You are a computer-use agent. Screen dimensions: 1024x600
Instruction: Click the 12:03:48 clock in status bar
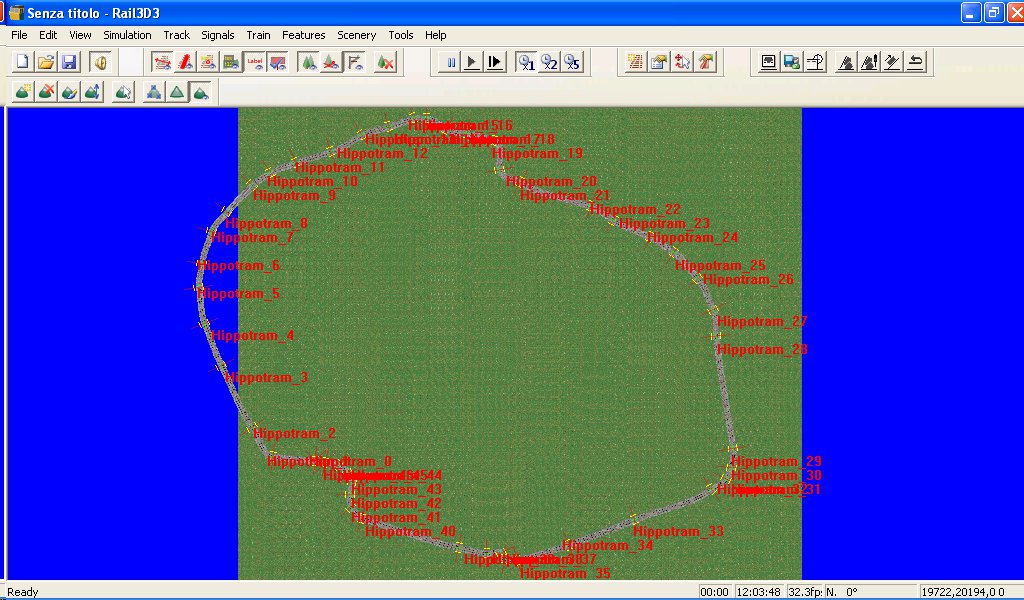click(x=758, y=592)
